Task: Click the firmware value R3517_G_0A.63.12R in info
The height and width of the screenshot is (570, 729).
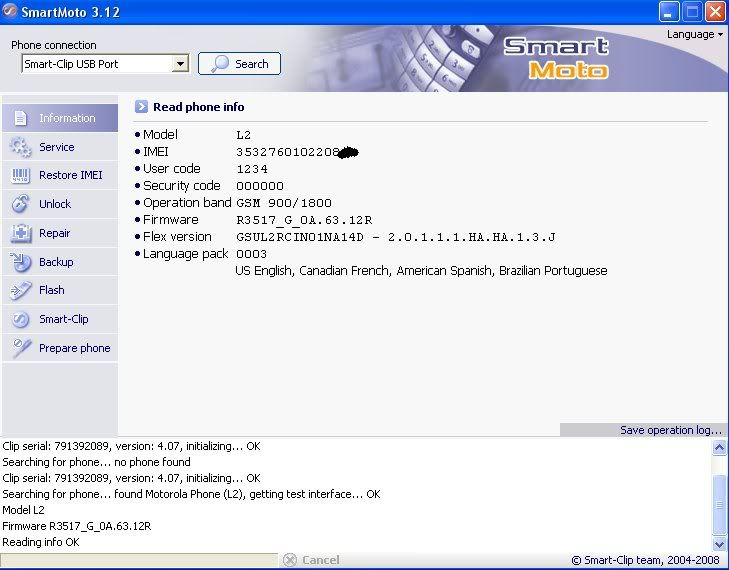Action: pyautogui.click(x=304, y=220)
